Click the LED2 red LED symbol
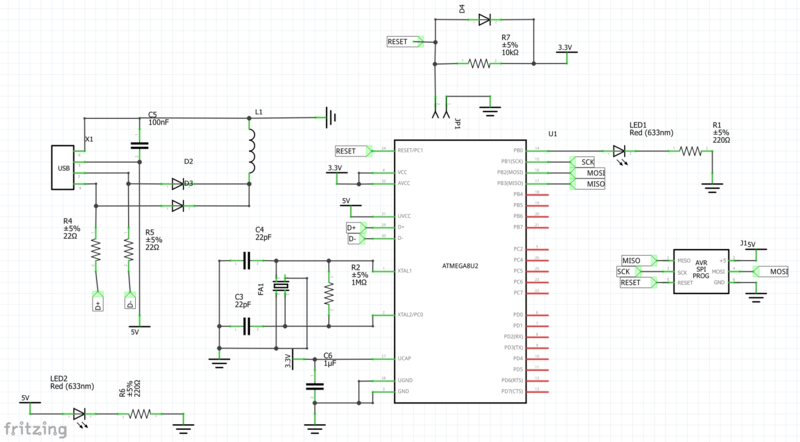 (x=80, y=413)
